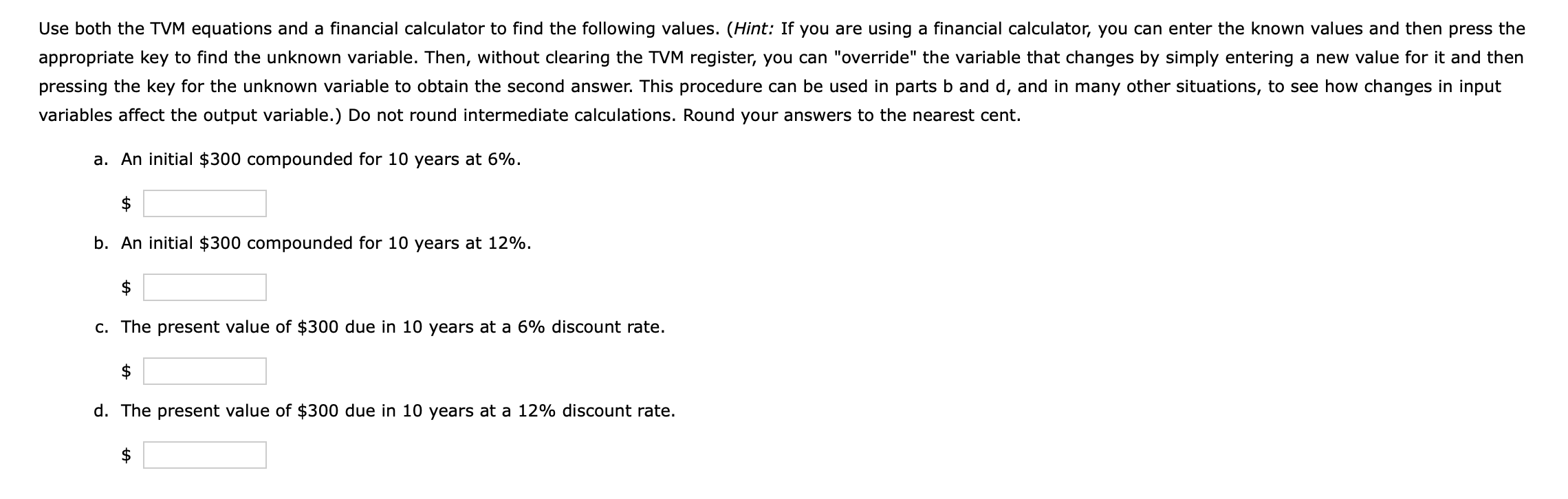Click the part a question text
This screenshot has height=499, width=1568.
point(320,159)
